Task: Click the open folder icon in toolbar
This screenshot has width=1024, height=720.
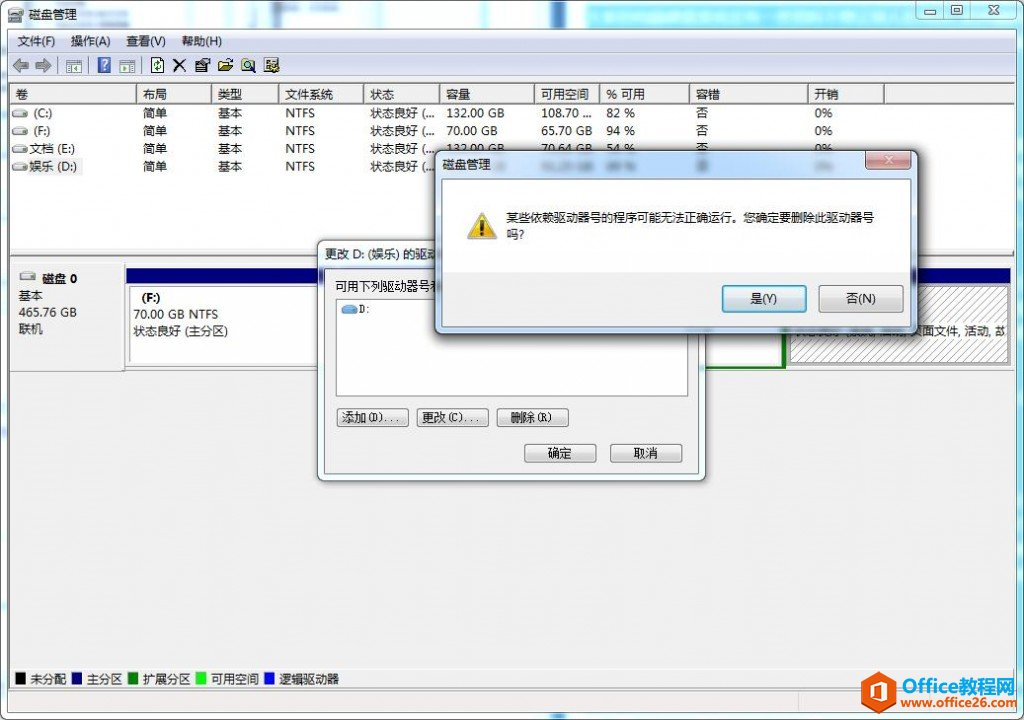Action: point(225,65)
